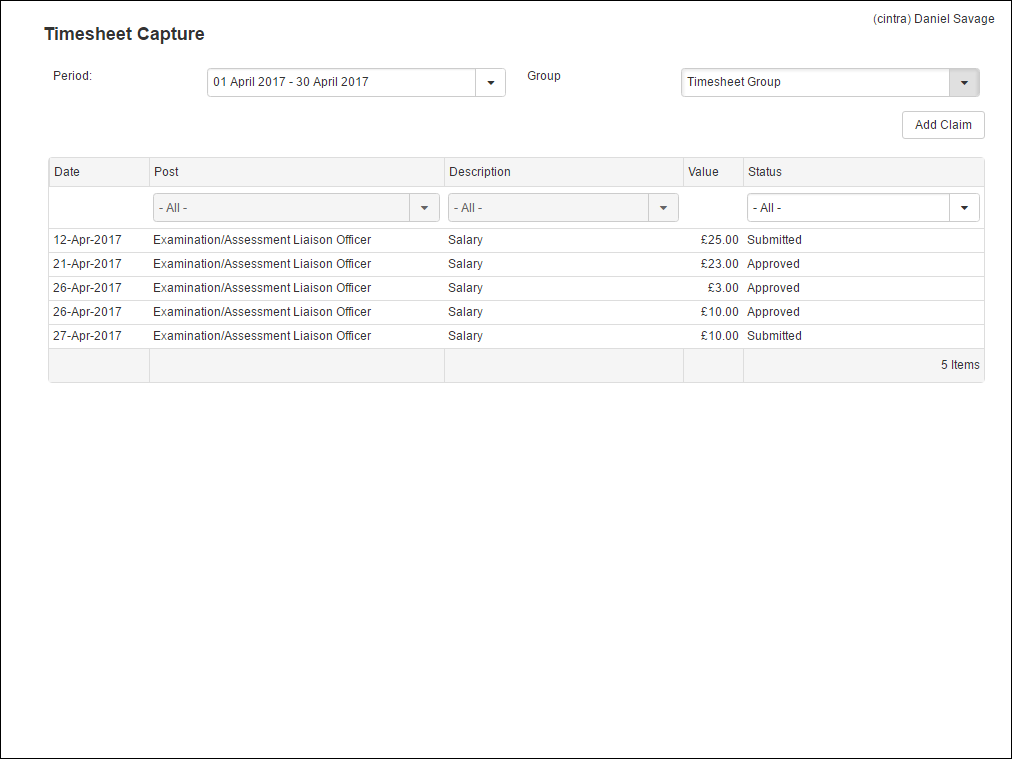
Task: Sort by the Post column header
Action: pos(297,172)
